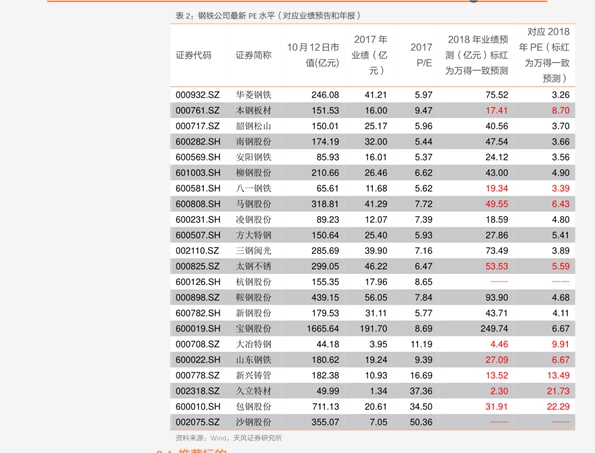Click the 2018年业绩预测 column header

click(x=477, y=55)
